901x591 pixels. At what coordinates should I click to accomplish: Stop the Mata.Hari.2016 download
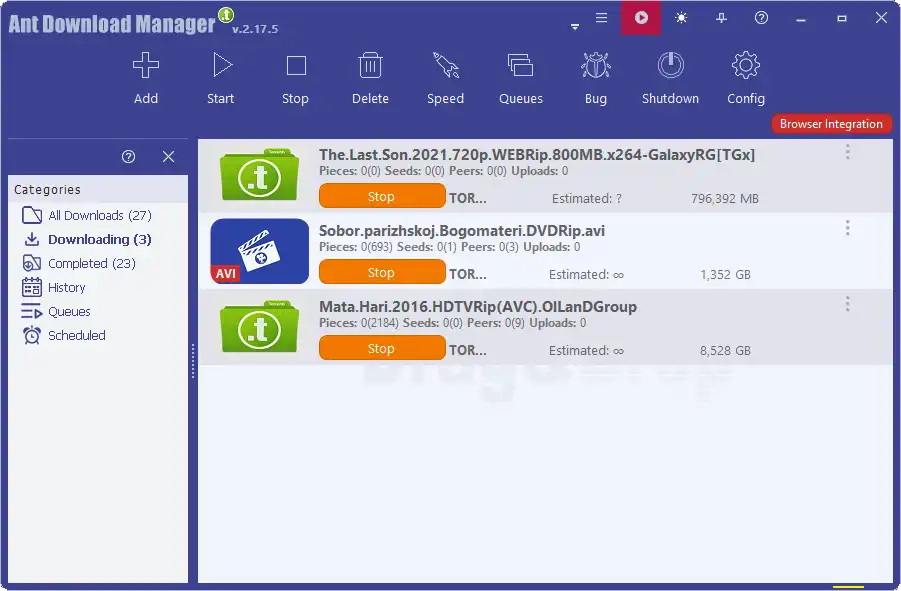[x=382, y=348]
